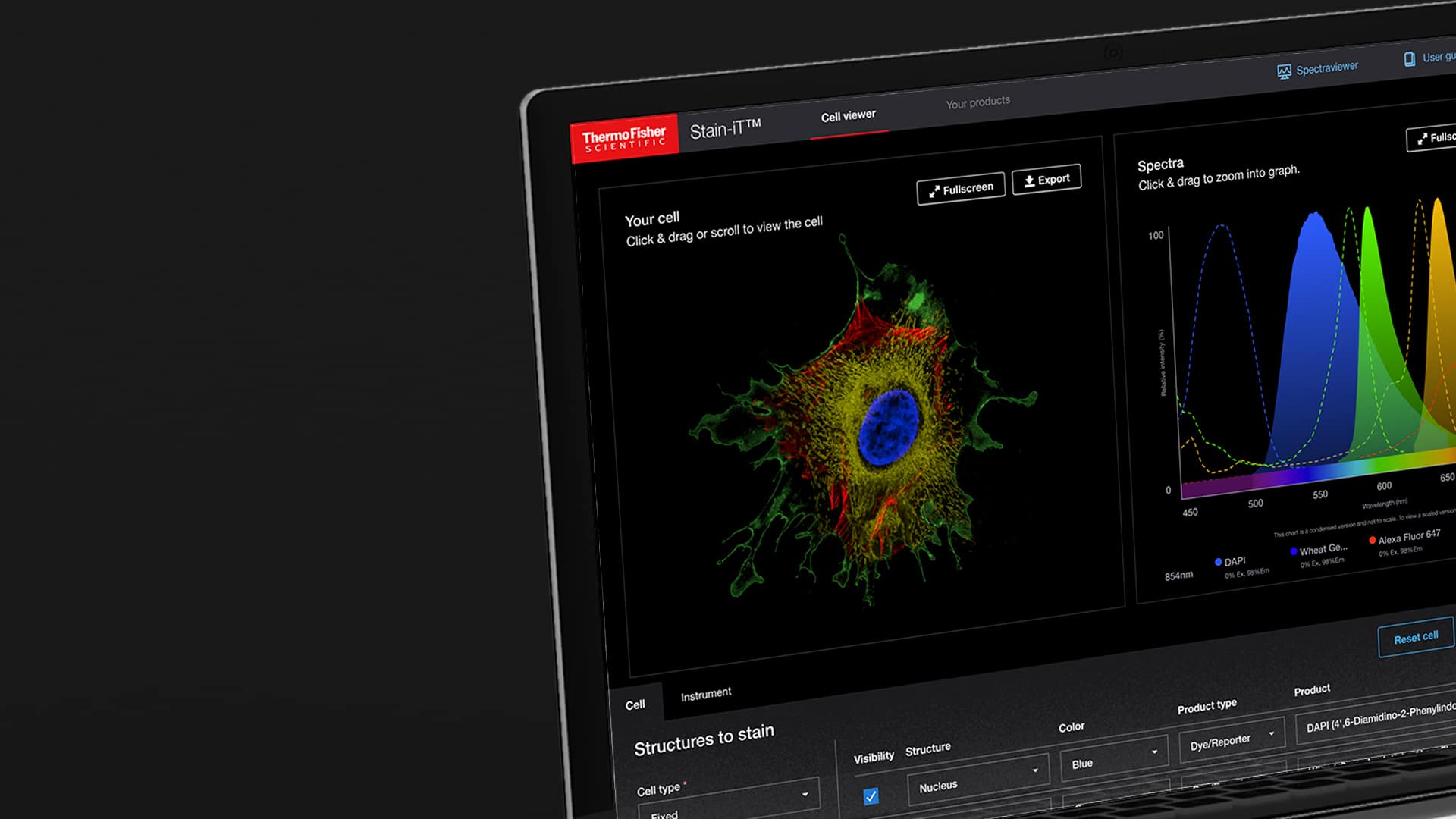Click the Spectra panel heading
The image size is (1456, 819).
pos(1160,165)
